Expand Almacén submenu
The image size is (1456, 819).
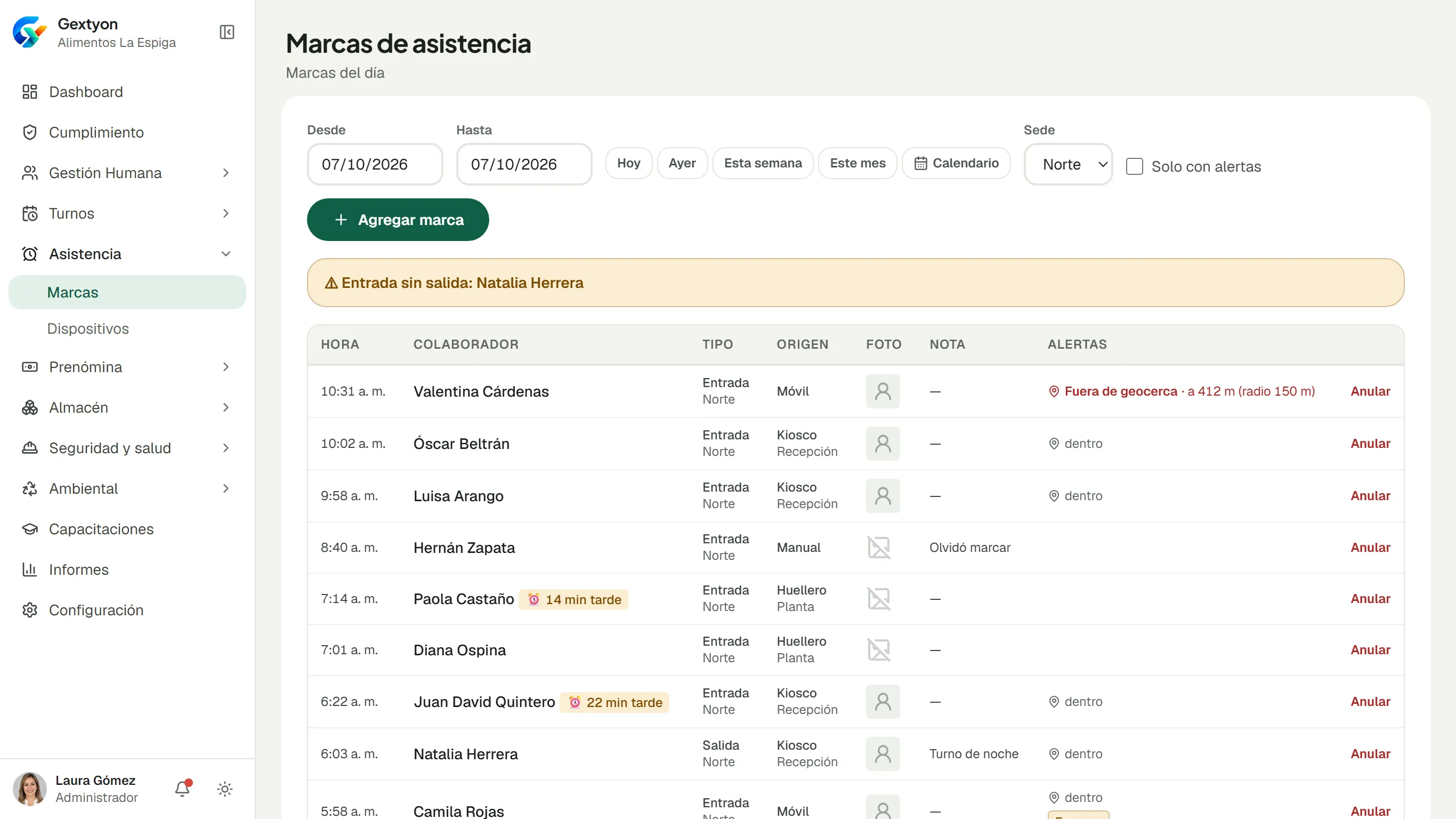point(127,408)
